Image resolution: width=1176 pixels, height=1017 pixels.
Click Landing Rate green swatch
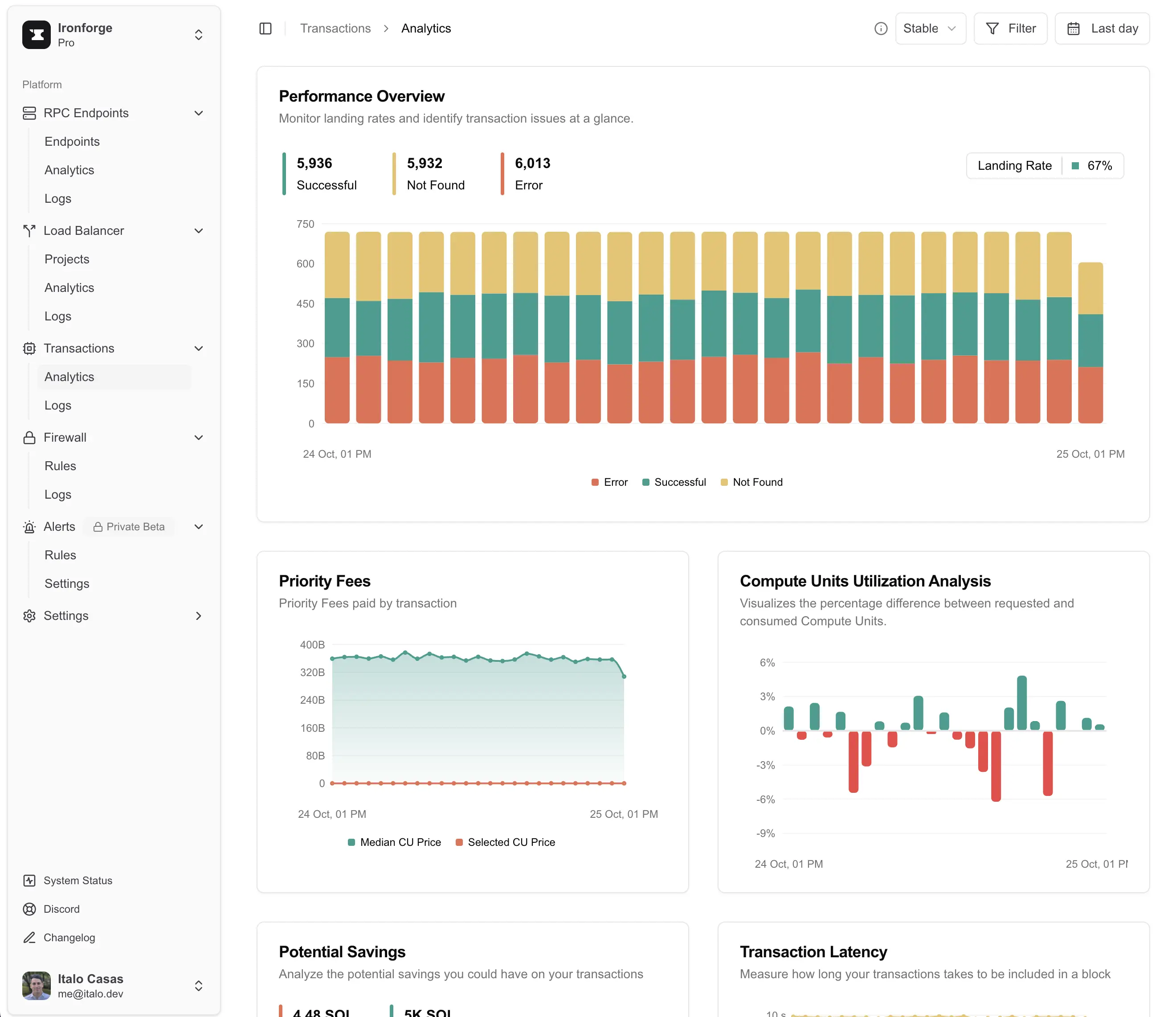[1075, 166]
